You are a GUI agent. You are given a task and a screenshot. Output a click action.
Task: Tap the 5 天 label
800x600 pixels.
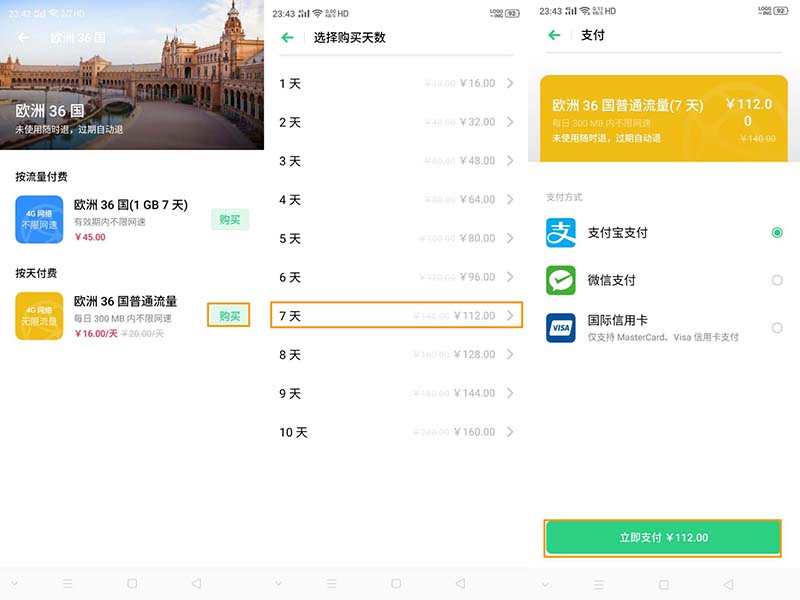[x=290, y=238]
